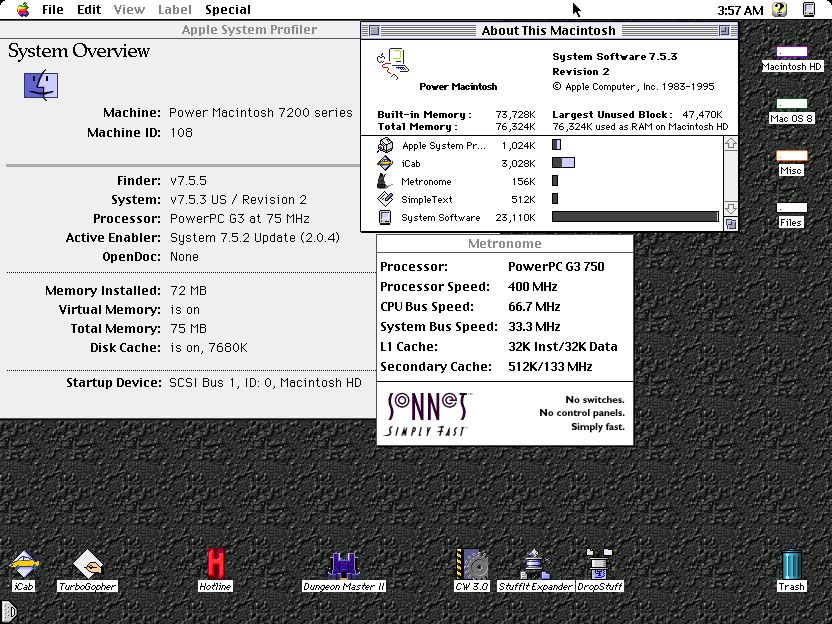Image resolution: width=832 pixels, height=624 pixels.
Task: Click the scroll down arrow in About This Macintosh
Action: (731, 208)
